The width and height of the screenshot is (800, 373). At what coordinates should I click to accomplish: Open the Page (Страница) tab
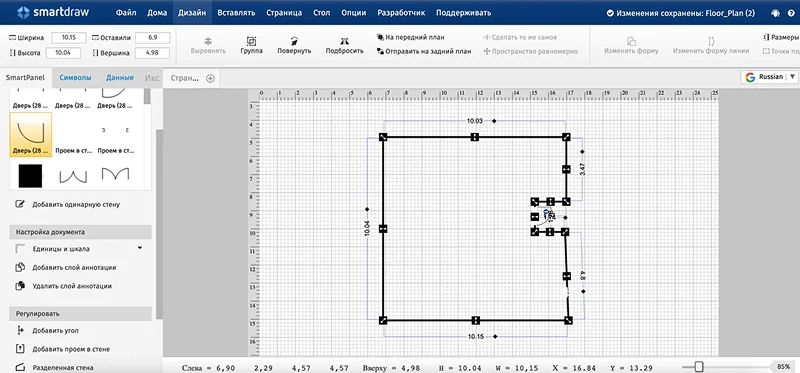click(284, 13)
